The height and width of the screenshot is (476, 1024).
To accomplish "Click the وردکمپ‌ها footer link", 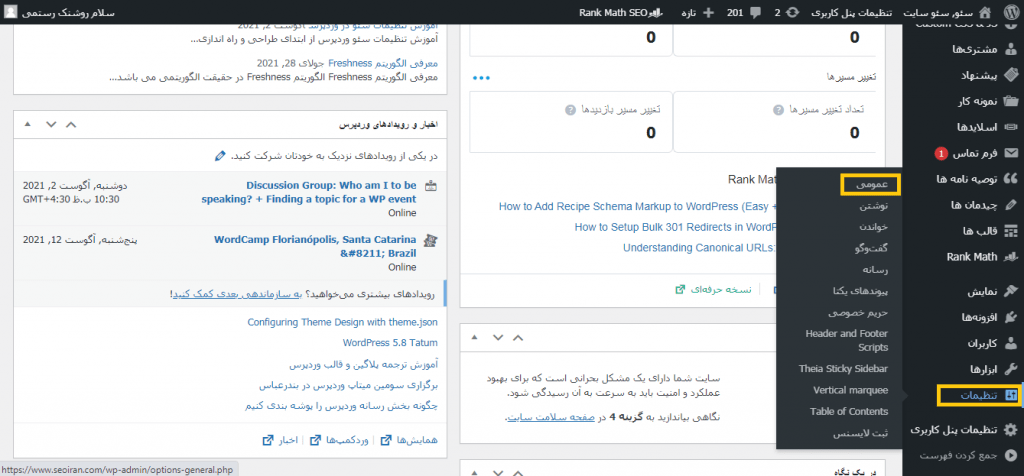I will (x=339, y=441).
